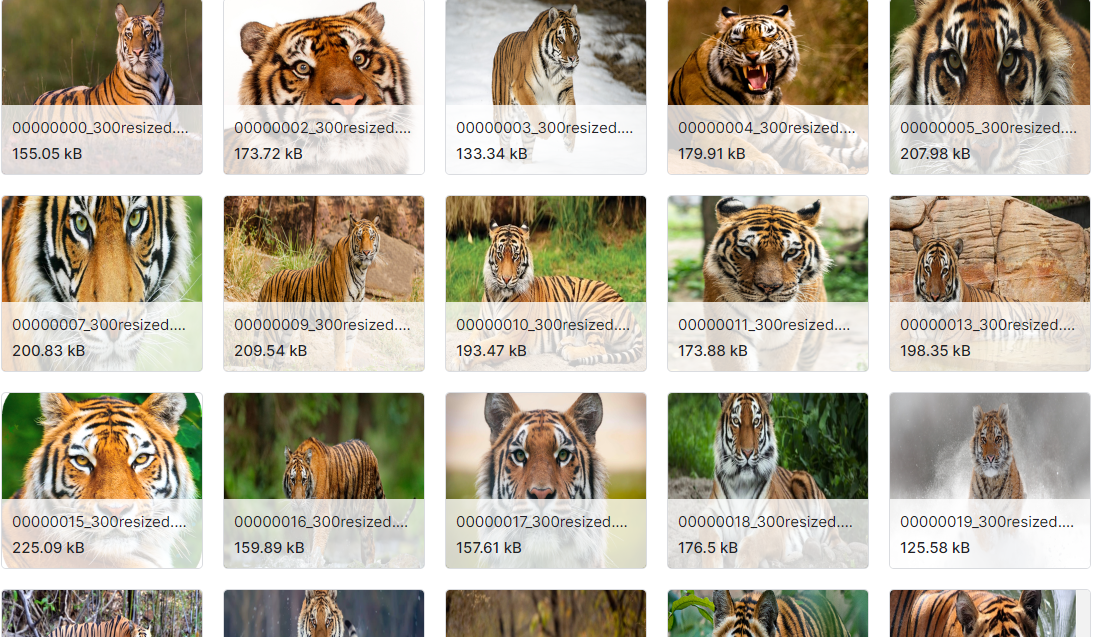Click the 00000009_300resized file name label
This screenshot has width=1096, height=637.
(322, 324)
